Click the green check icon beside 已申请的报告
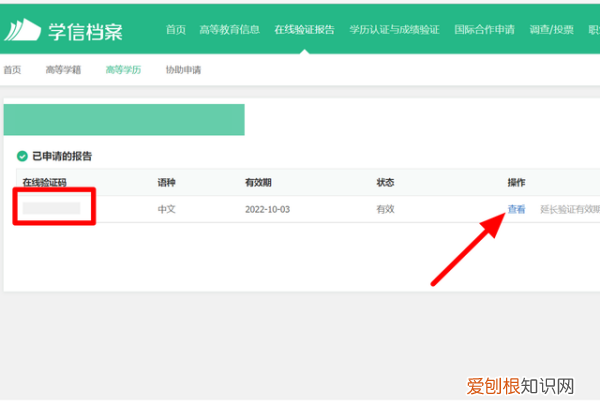This screenshot has height=405, width=600. pyautogui.click(x=22, y=156)
